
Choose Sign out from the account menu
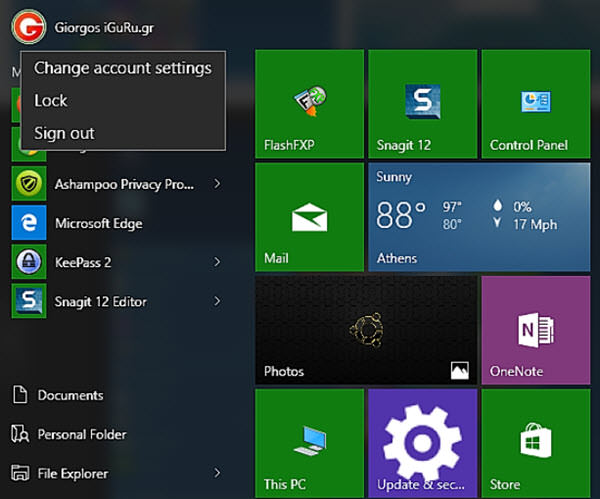pyautogui.click(x=123, y=133)
